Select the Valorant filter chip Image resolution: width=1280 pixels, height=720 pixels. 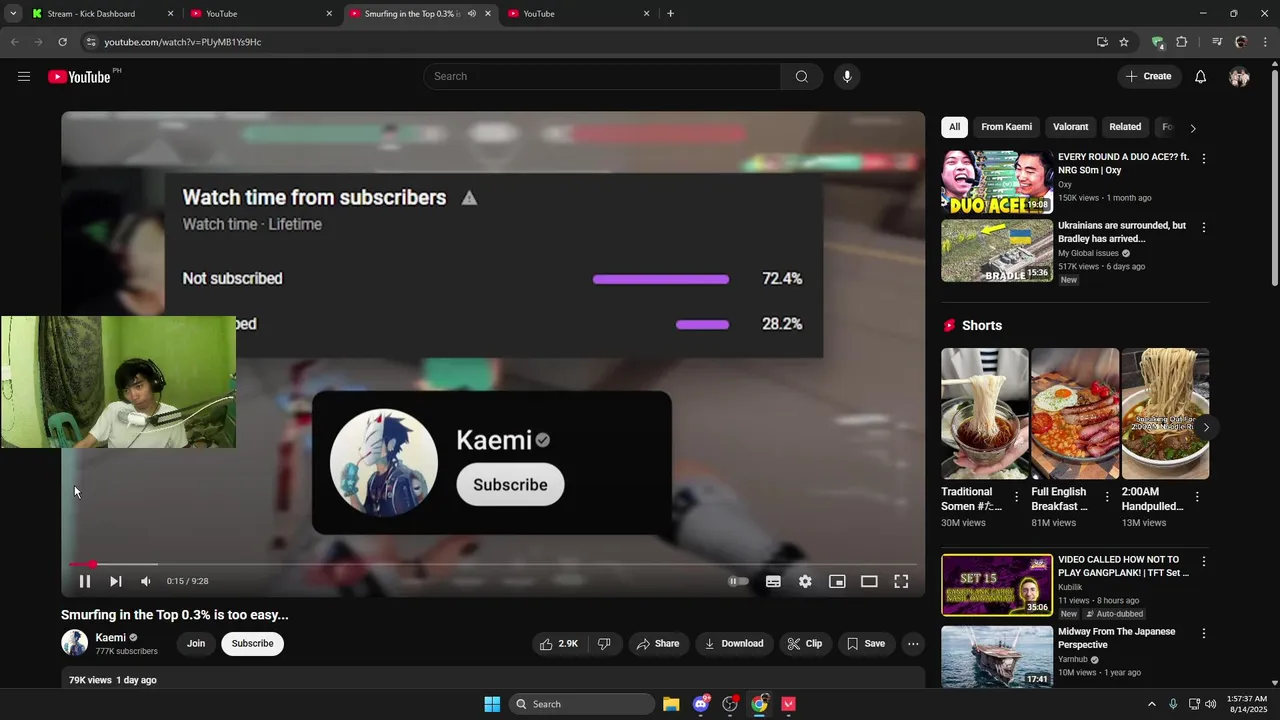1070,127
